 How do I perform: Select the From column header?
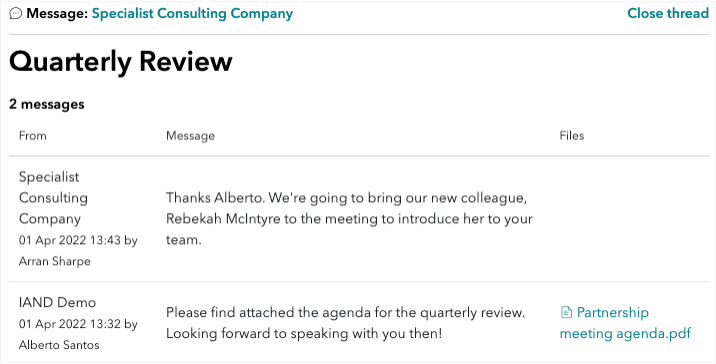(32, 136)
